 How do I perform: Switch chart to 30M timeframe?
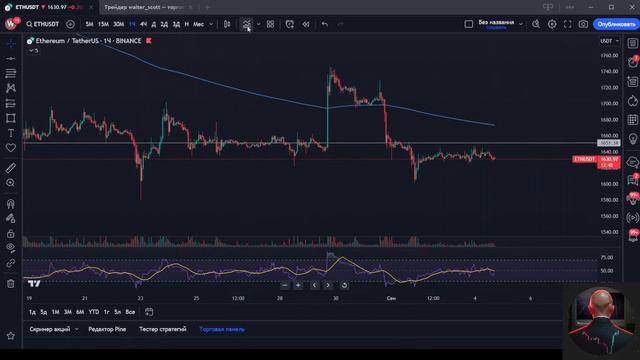tap(118, 24)
